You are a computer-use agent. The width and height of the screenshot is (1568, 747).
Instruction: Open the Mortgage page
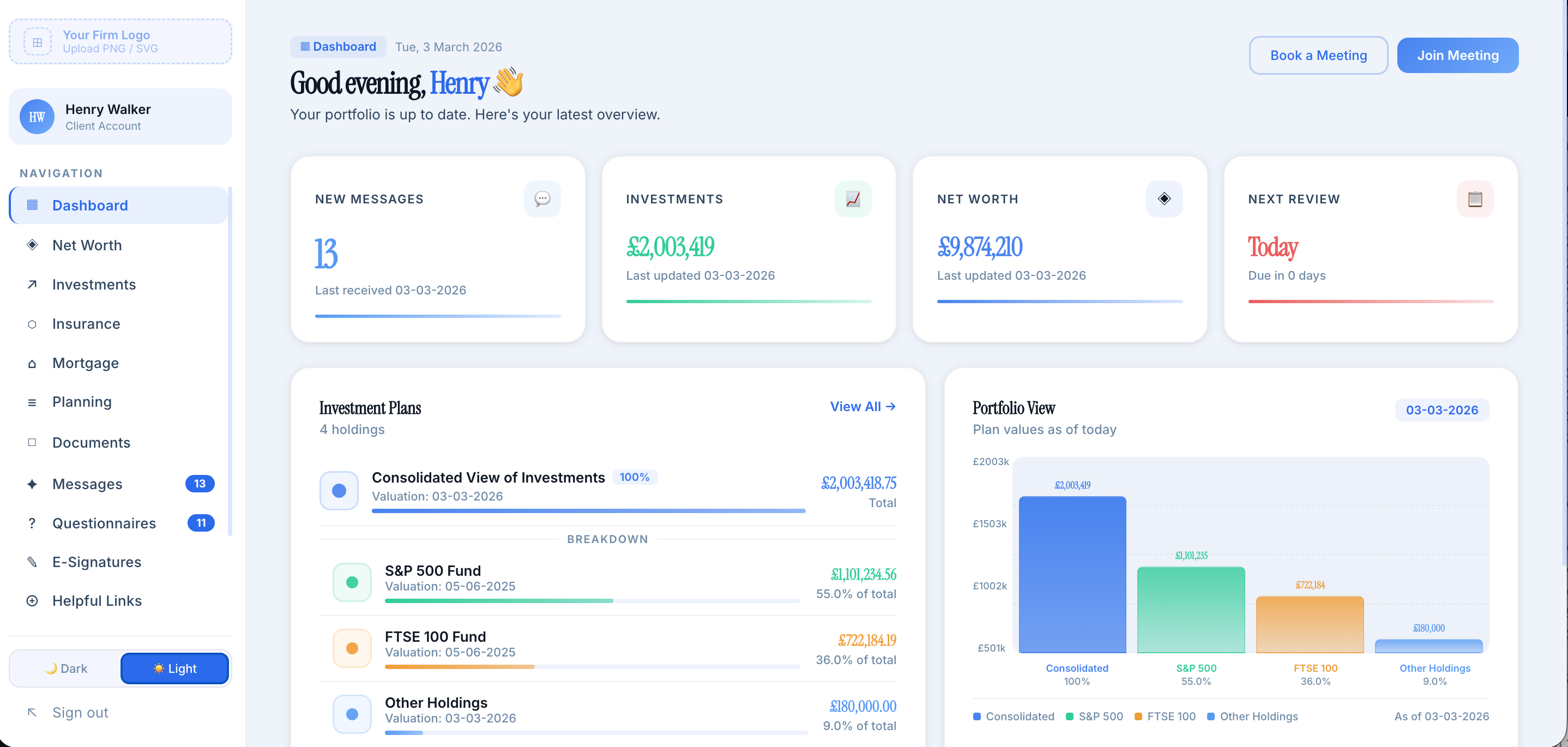pyautogui.click(x=119, y=364)
